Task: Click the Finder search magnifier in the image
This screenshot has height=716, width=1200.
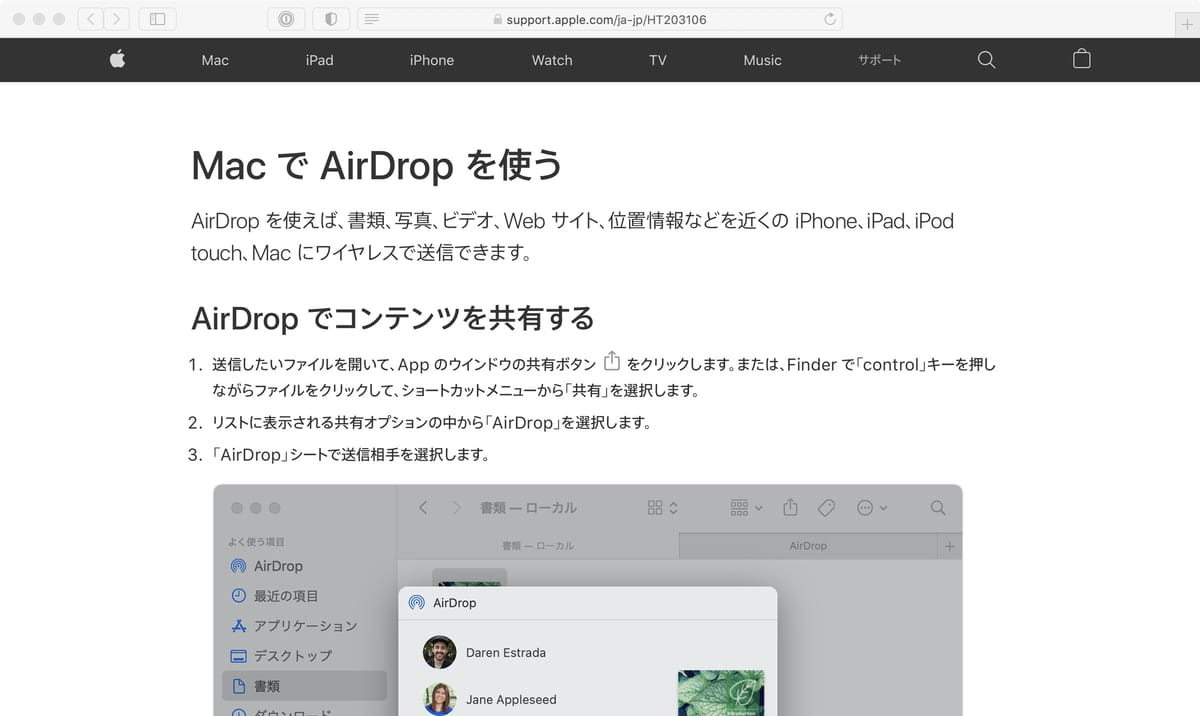Action: 938,508
